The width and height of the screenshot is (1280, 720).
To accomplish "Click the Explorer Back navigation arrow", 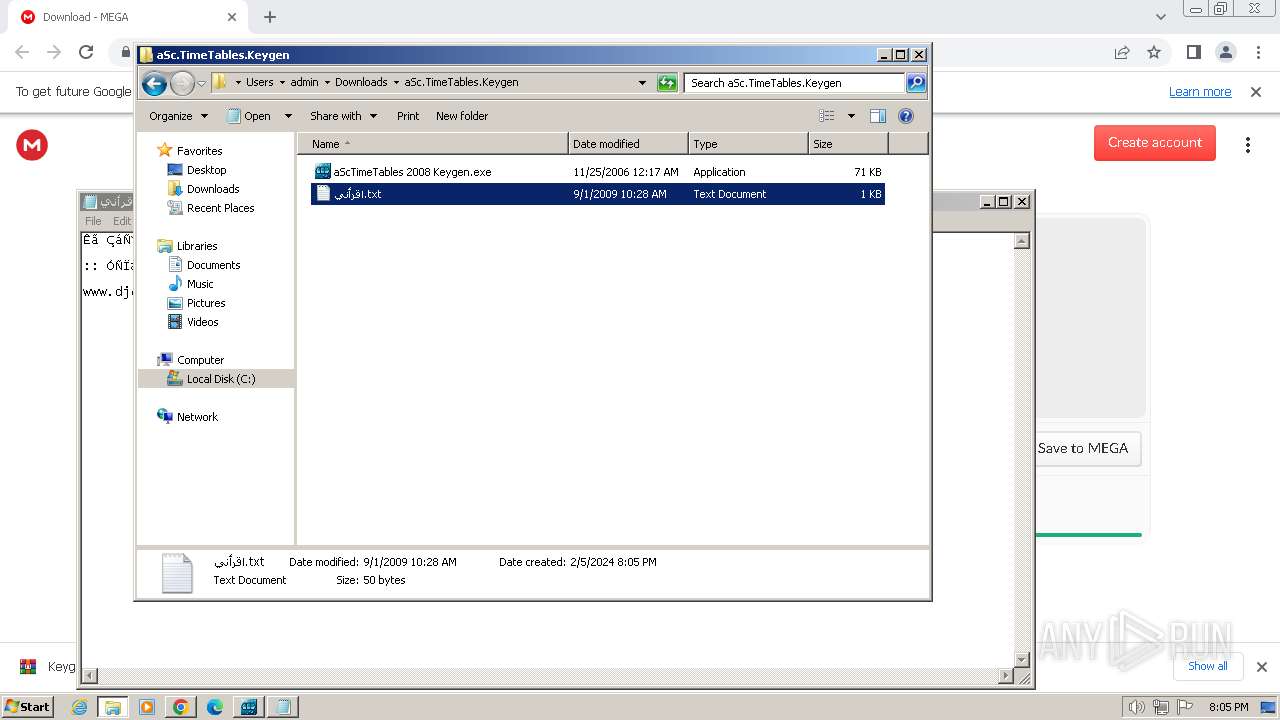I will click(x=154, y=83).
